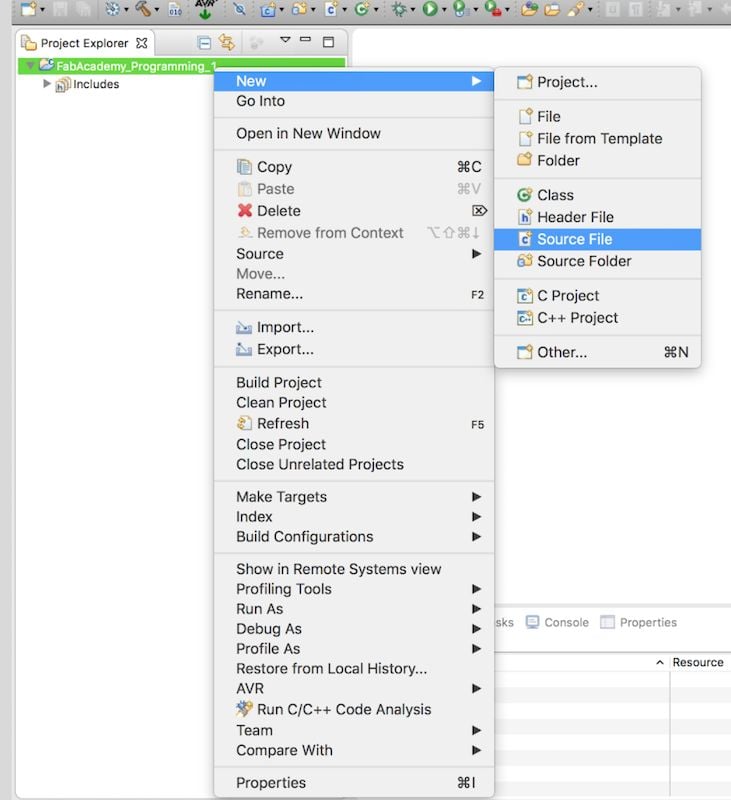
Task: Toggle Link with Editor in Project Explorer
Action: point(227,42)
